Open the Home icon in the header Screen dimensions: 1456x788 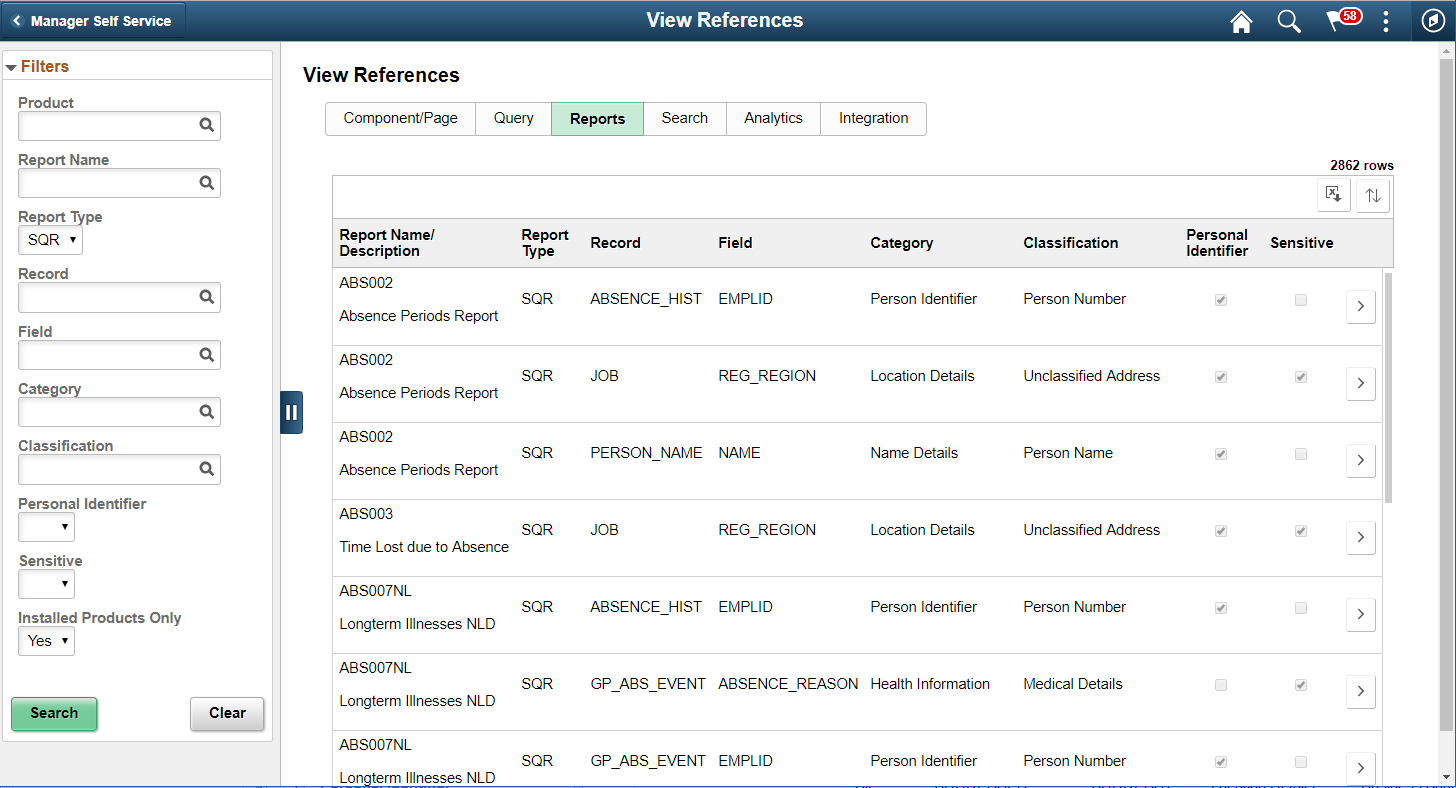(x=1241, y=21)
